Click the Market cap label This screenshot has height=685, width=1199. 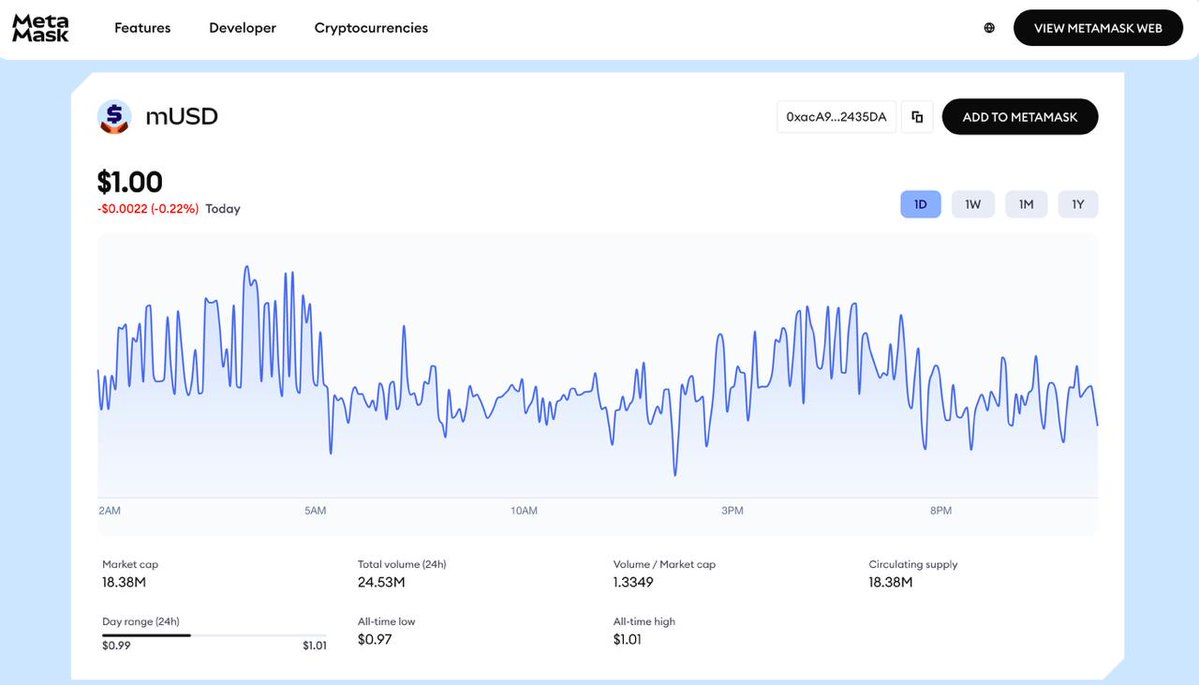(130, 564)
